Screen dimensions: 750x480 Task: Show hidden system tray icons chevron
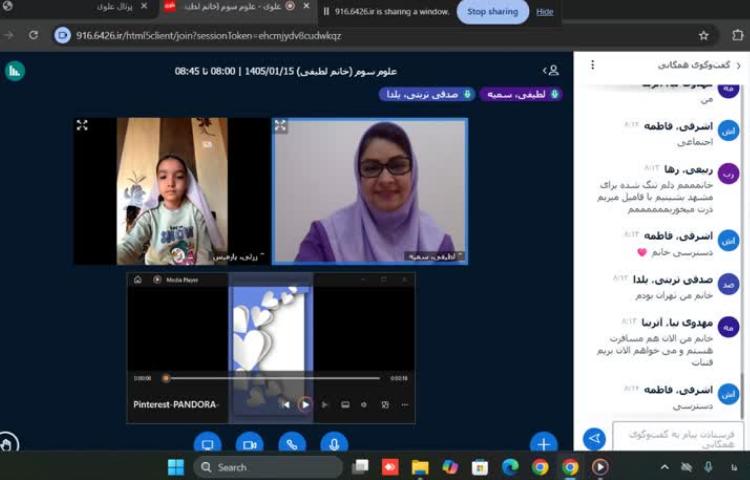point(664,467)
